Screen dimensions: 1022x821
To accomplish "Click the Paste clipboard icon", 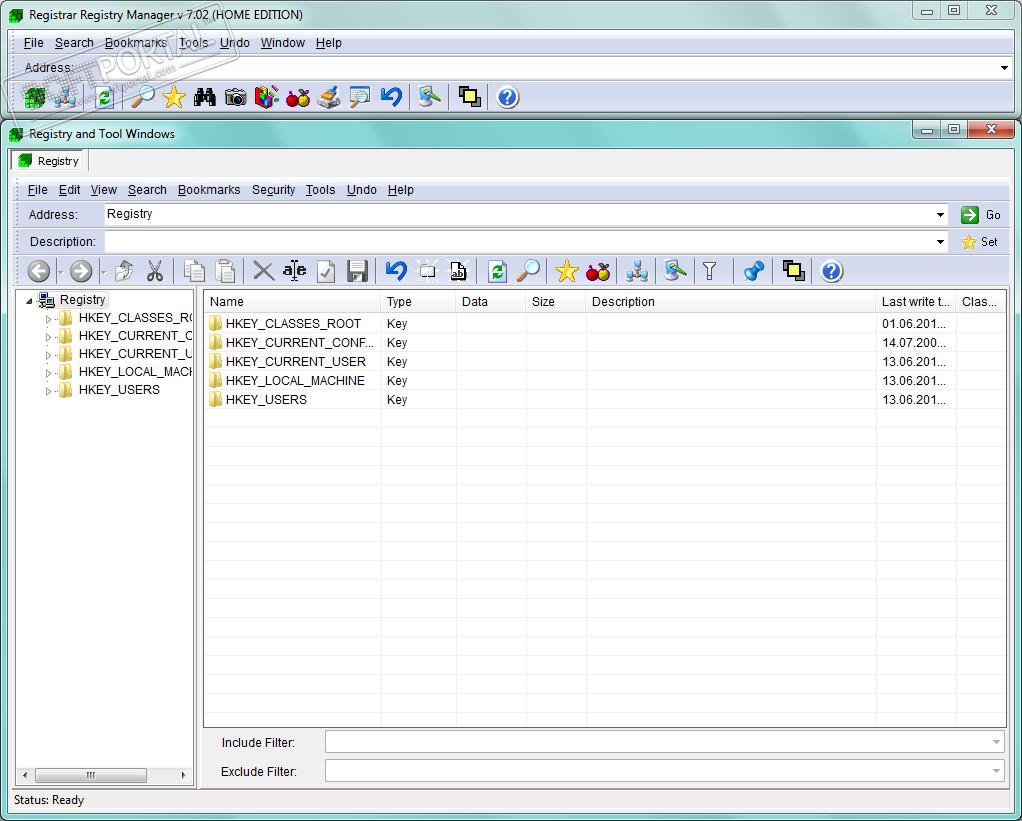I will pyautogui.click(x=225, y=271).
